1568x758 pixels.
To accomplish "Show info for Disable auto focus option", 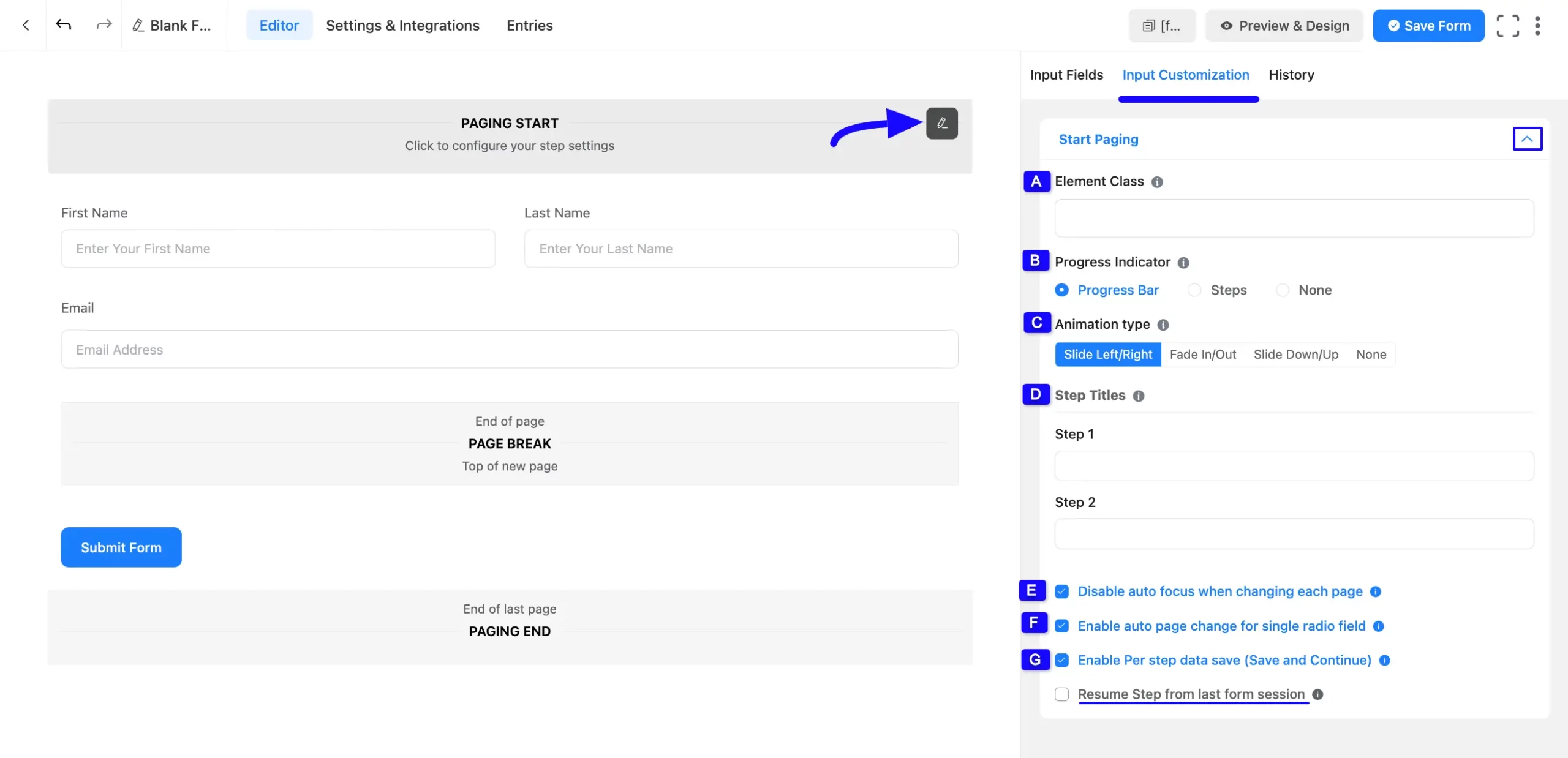I will tap(1376, 591).
